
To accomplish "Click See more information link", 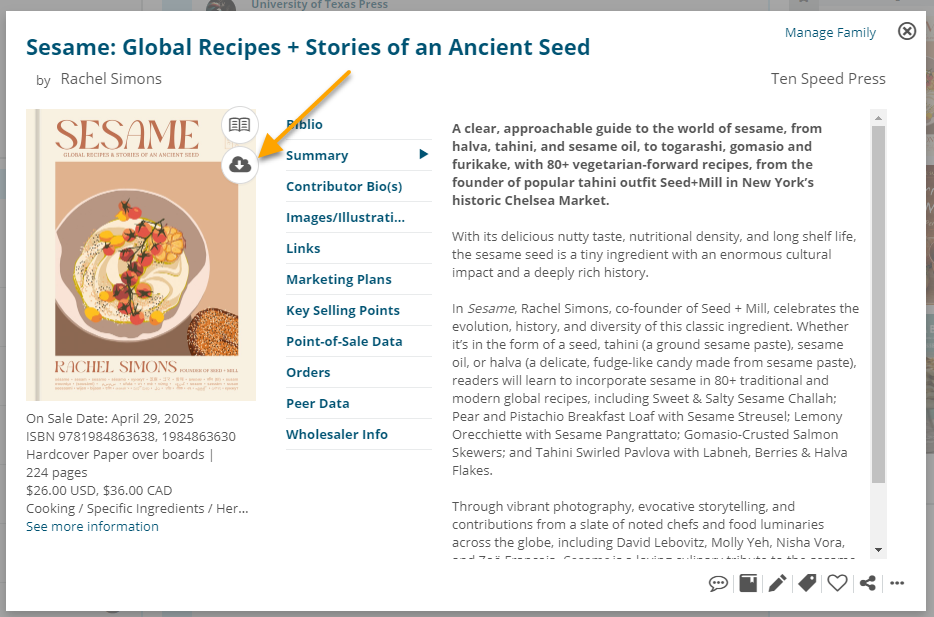I will point(92,526).
